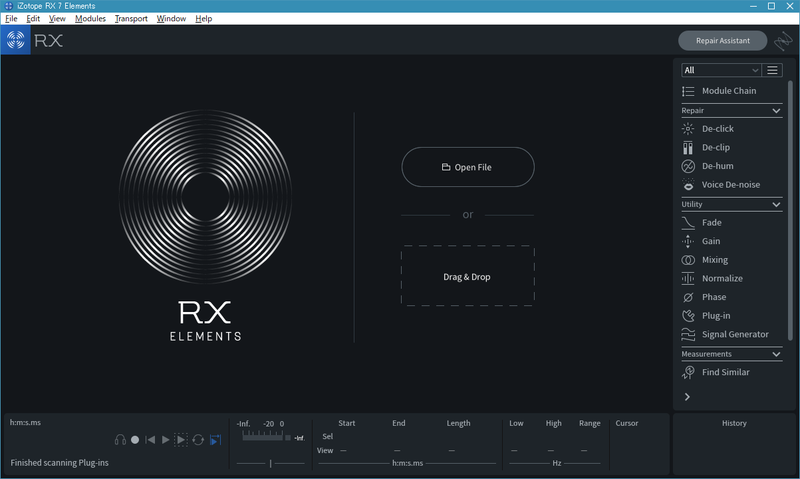Open the Mixing module icon
Screen dimensions: 800x479
click(688, 260)
